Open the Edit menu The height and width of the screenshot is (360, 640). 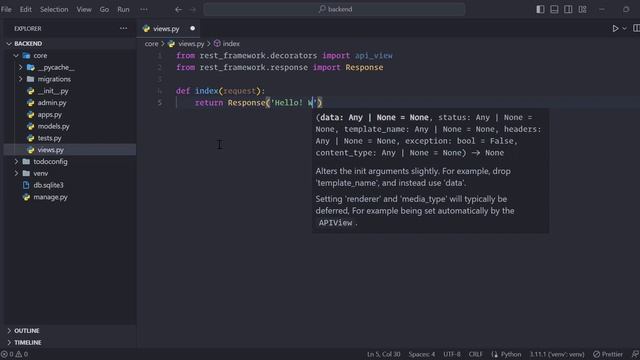25,9
